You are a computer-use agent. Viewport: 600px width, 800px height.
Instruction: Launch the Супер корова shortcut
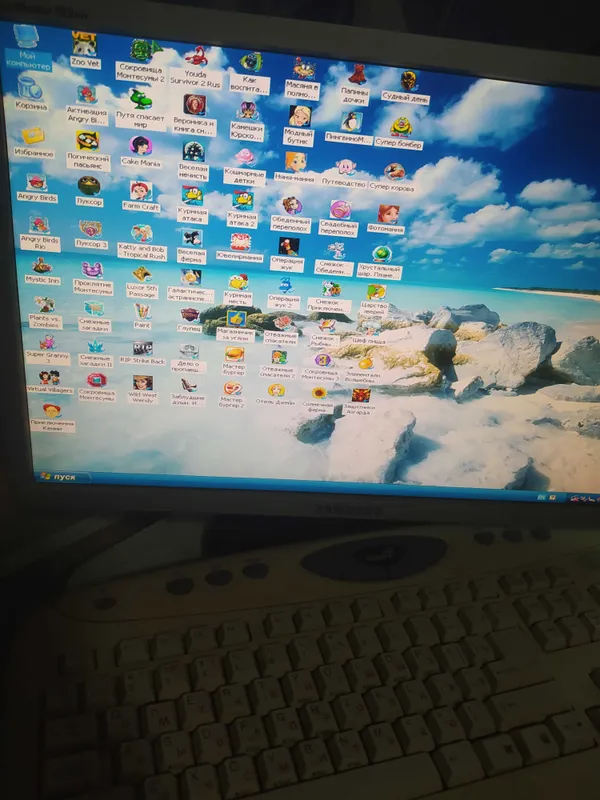[392, 178]
